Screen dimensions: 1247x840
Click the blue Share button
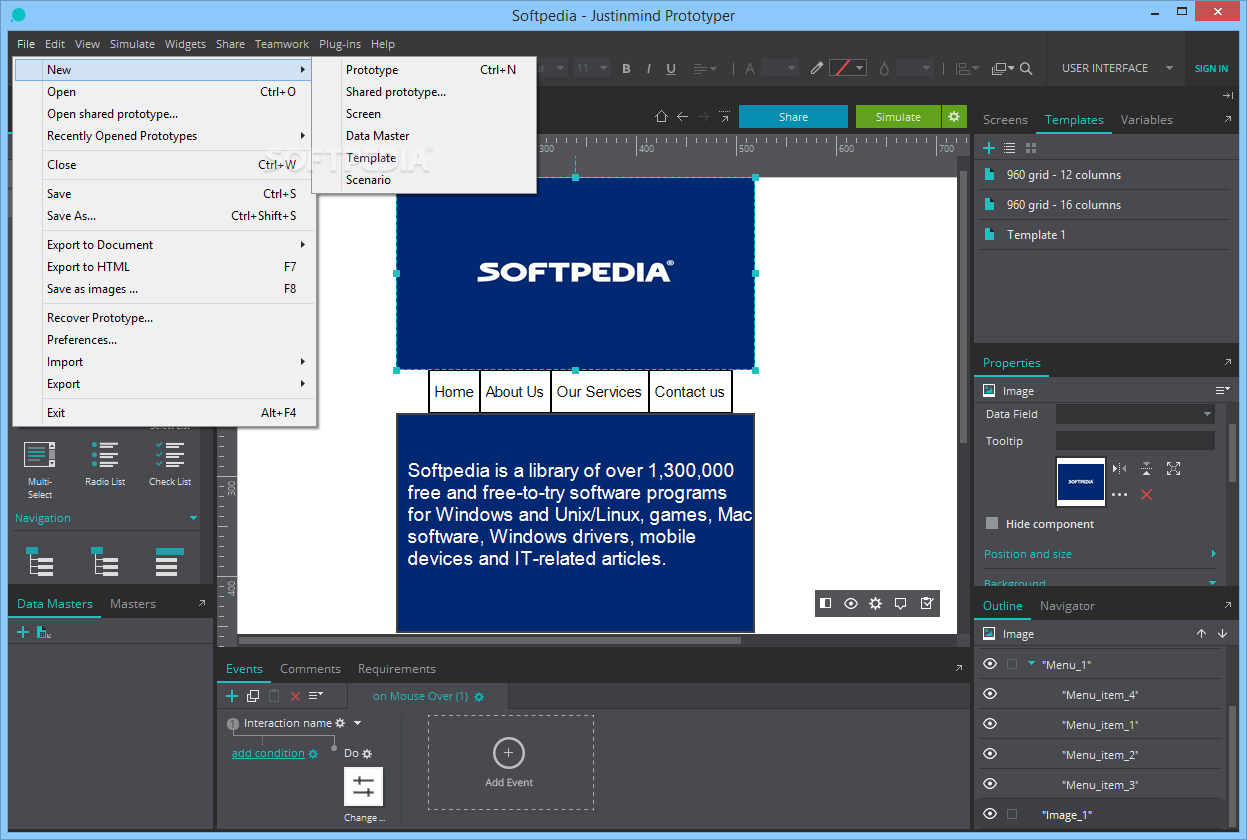pyautogui.click(x=793, y=117)
